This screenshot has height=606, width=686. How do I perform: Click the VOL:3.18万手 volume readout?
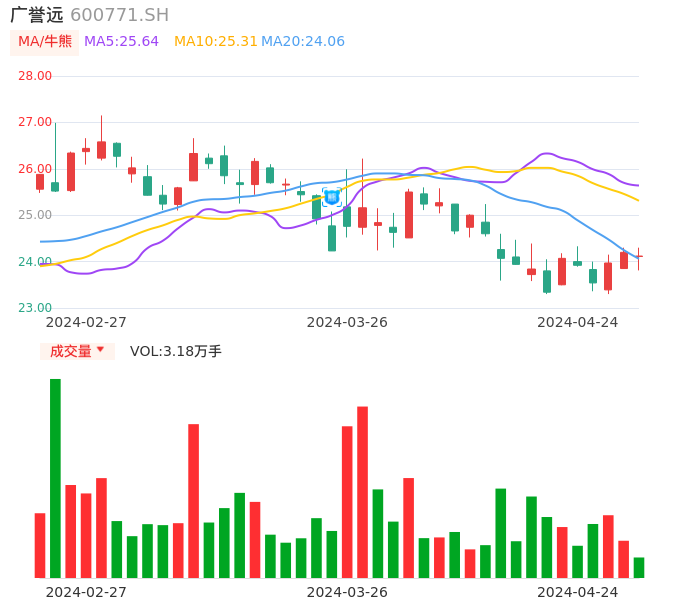(176, 351)
